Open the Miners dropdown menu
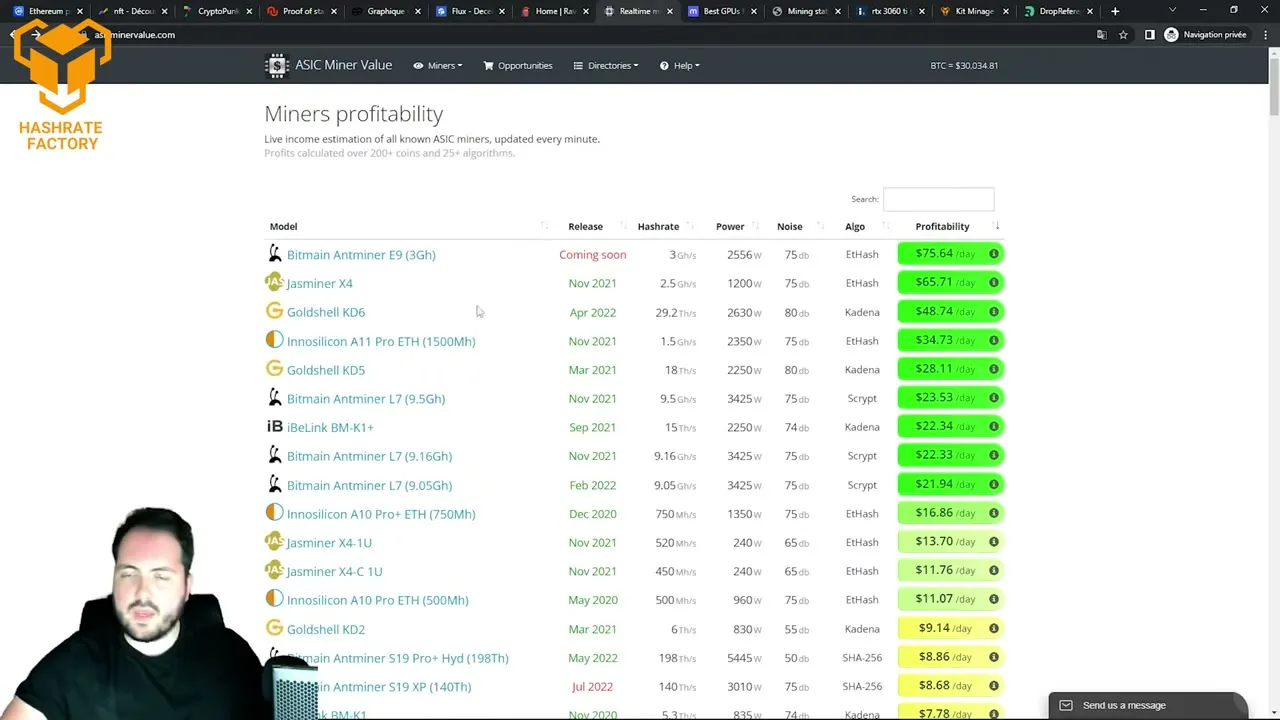 point(438,65)
